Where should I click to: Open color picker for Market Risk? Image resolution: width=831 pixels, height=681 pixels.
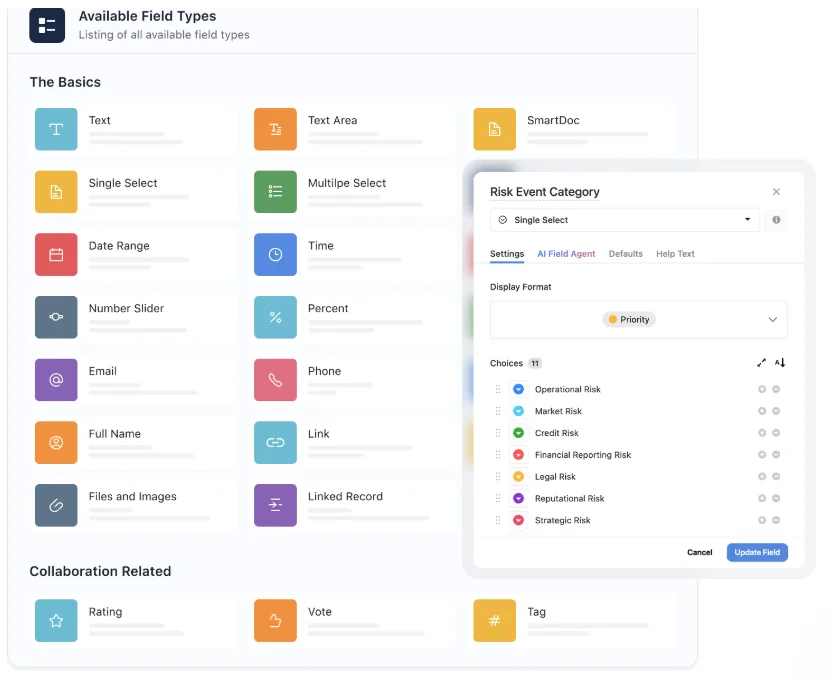click(518, 411)
